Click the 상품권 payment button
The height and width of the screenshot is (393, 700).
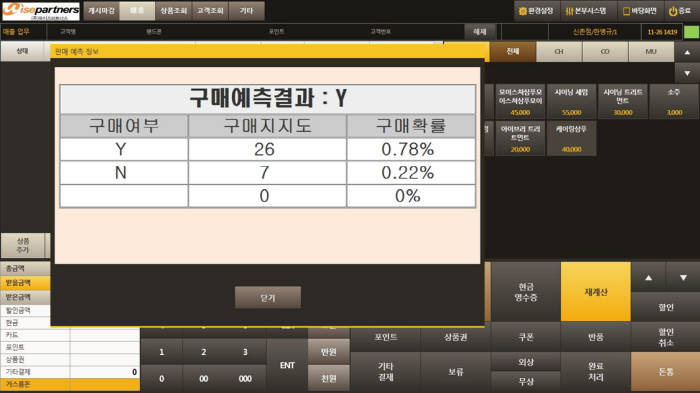coord(455,337)
